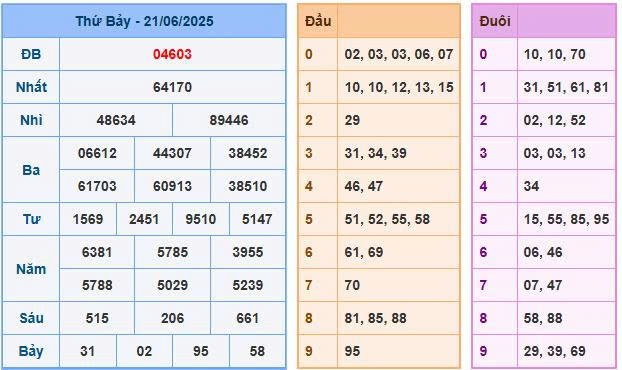Select the Ba number 06612

pos(97,153)
